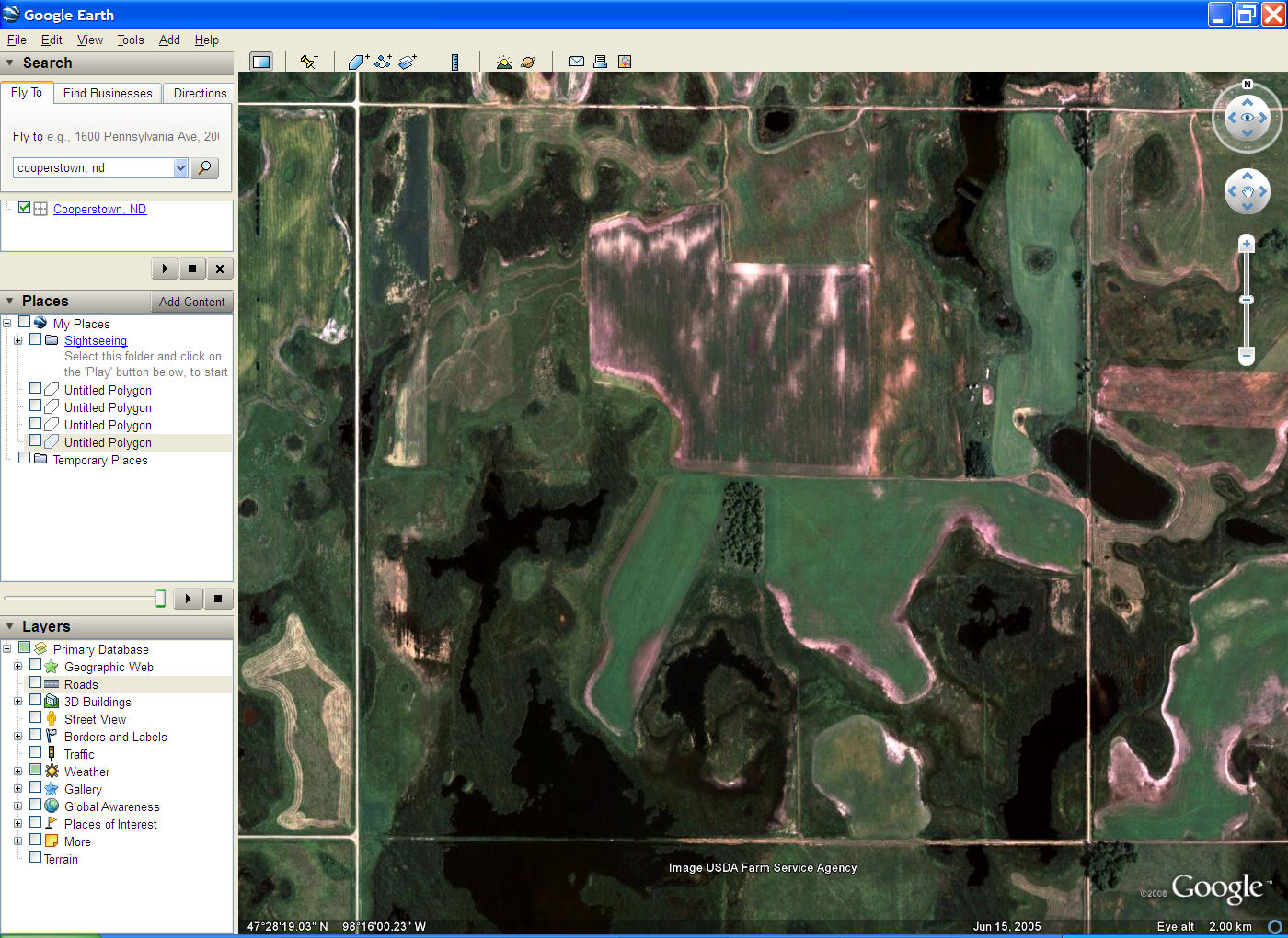Enable the Traffic layer checkbox

[x=36, y=752]
